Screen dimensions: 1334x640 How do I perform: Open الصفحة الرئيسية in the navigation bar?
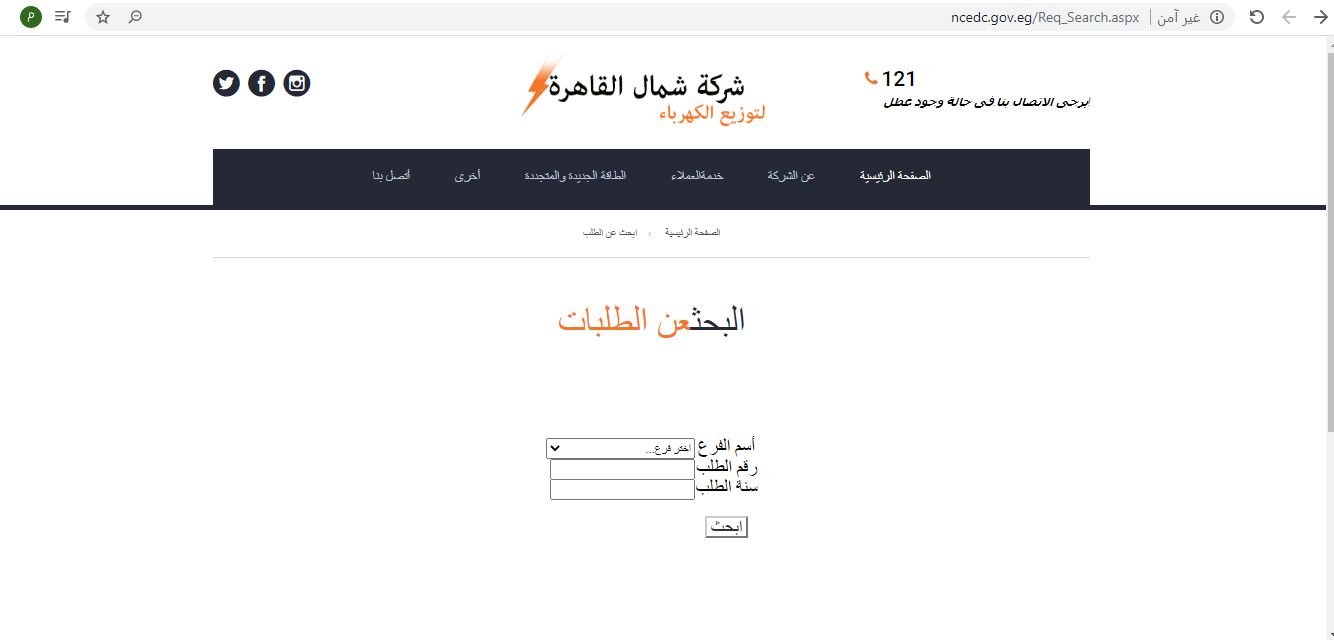click(x=895, y=176)
